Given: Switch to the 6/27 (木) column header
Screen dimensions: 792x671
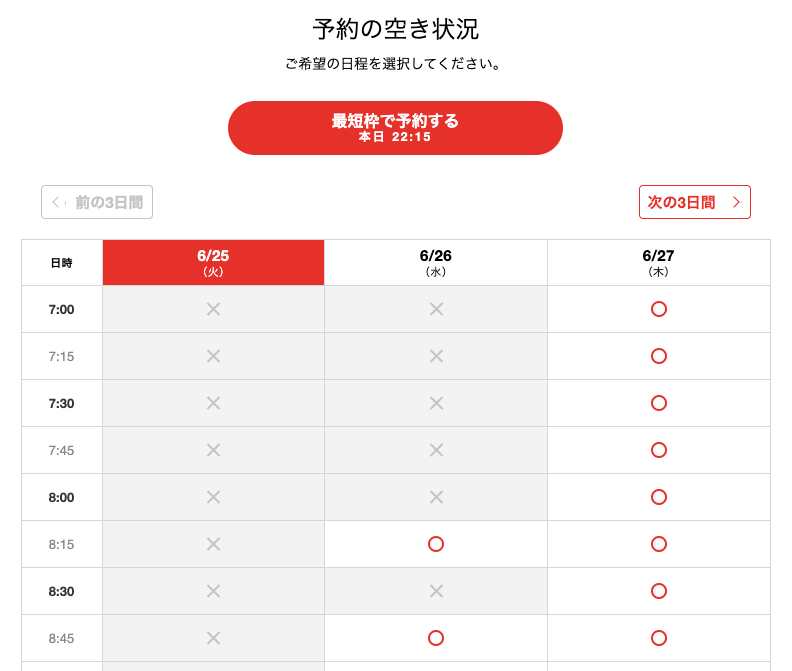Looking at the screenshot, I should 659,263.
